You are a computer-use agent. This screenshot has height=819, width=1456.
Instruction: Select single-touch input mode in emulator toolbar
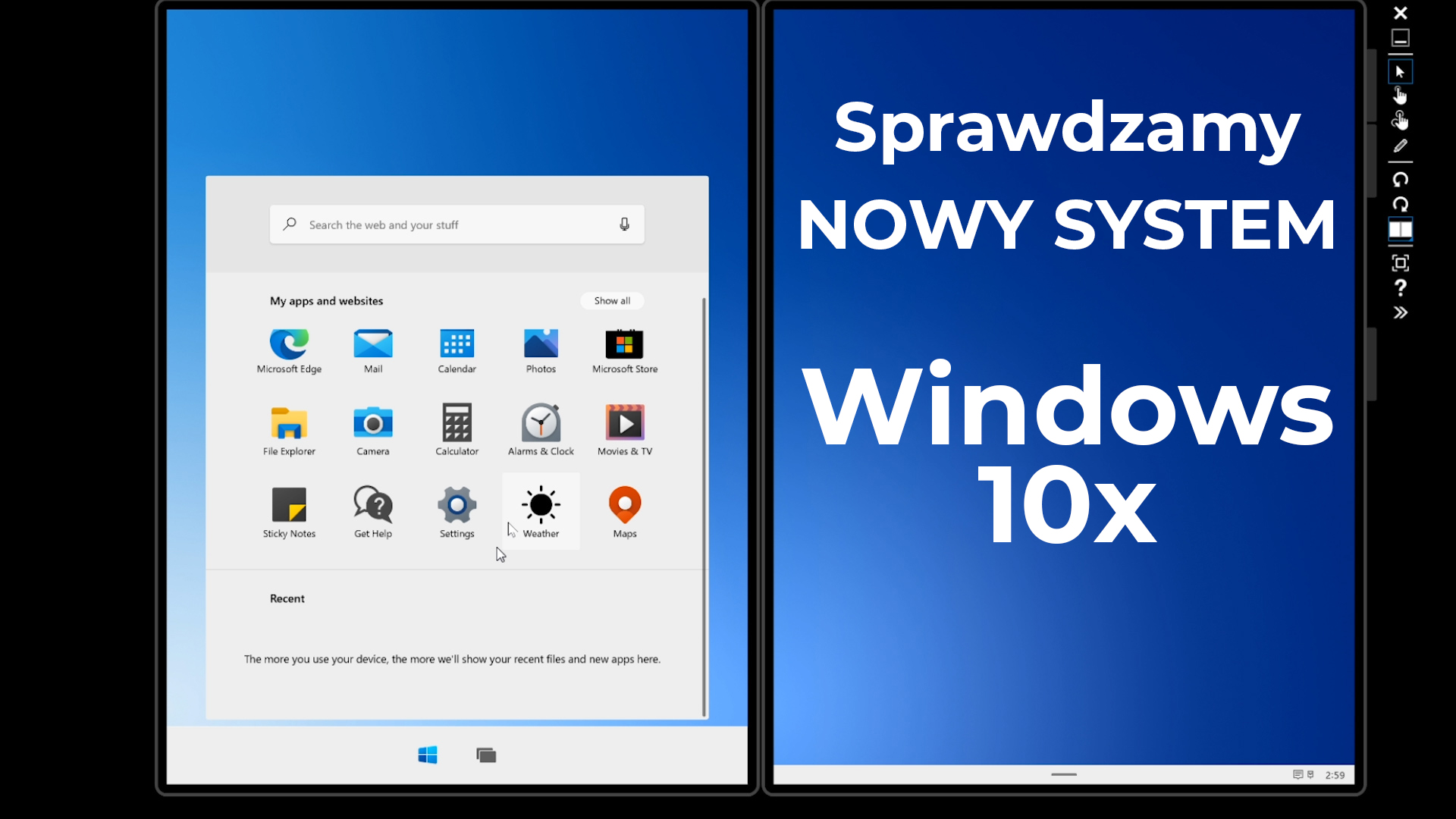[x=1400, y=96]
